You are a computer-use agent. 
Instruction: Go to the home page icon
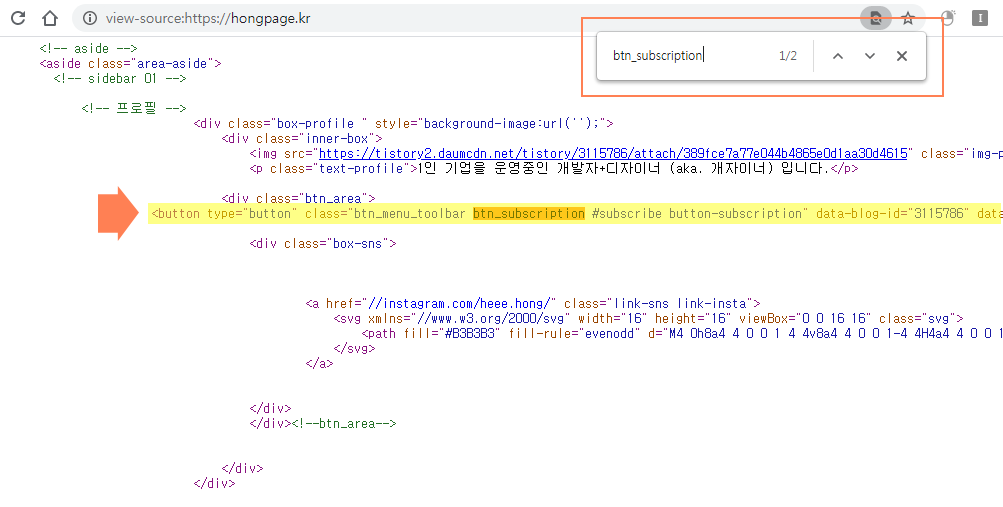50,18
